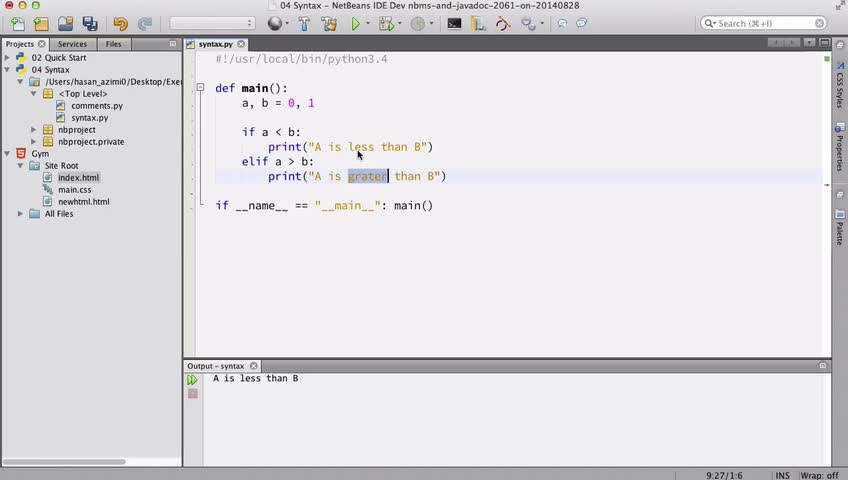Click the Build Project hammer icon
Viewport: 848px width, 480px height.
coord(304,24)
